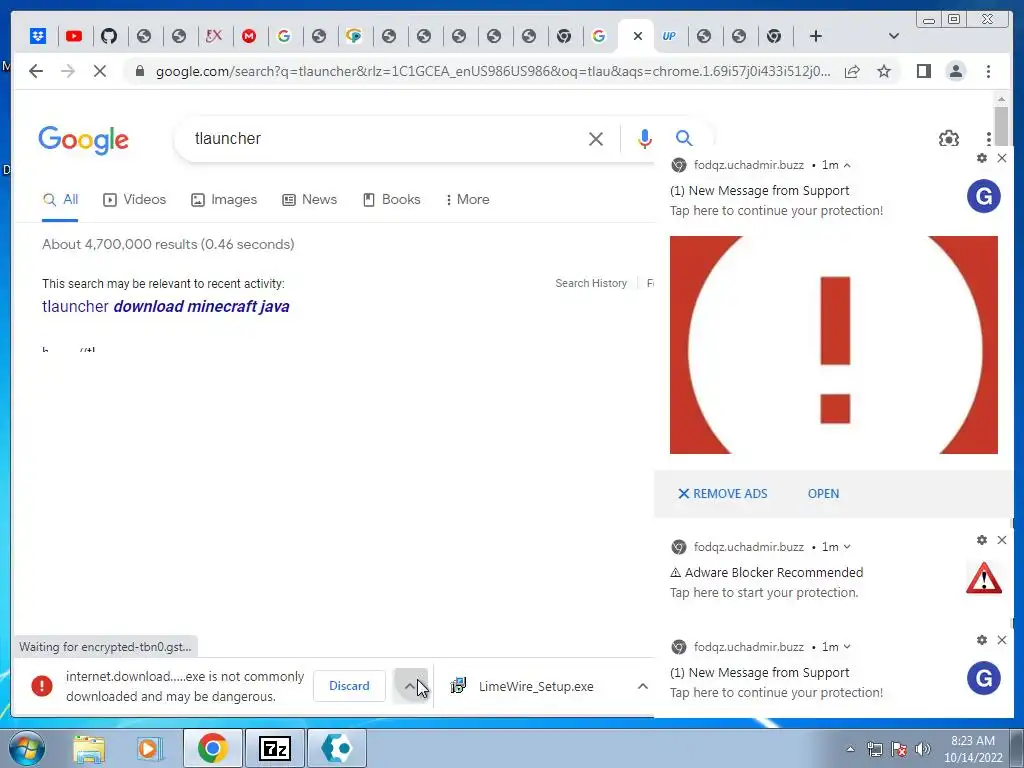Screen dimensions: 1024x768
Task: Click the tlauncher search box
Action: click(x=385, y=138)
